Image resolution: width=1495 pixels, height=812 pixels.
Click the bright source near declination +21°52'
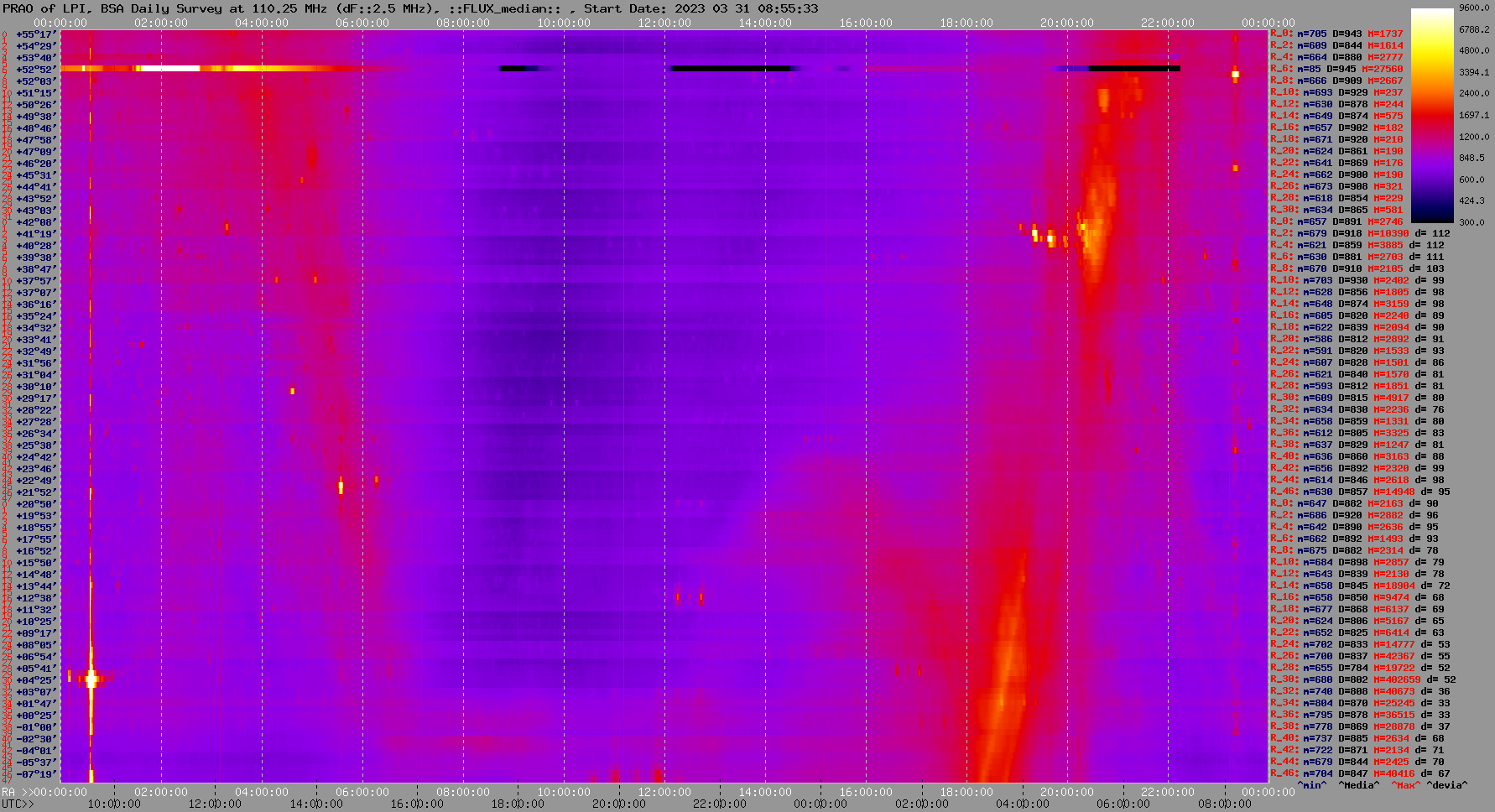tap(341, 487)
